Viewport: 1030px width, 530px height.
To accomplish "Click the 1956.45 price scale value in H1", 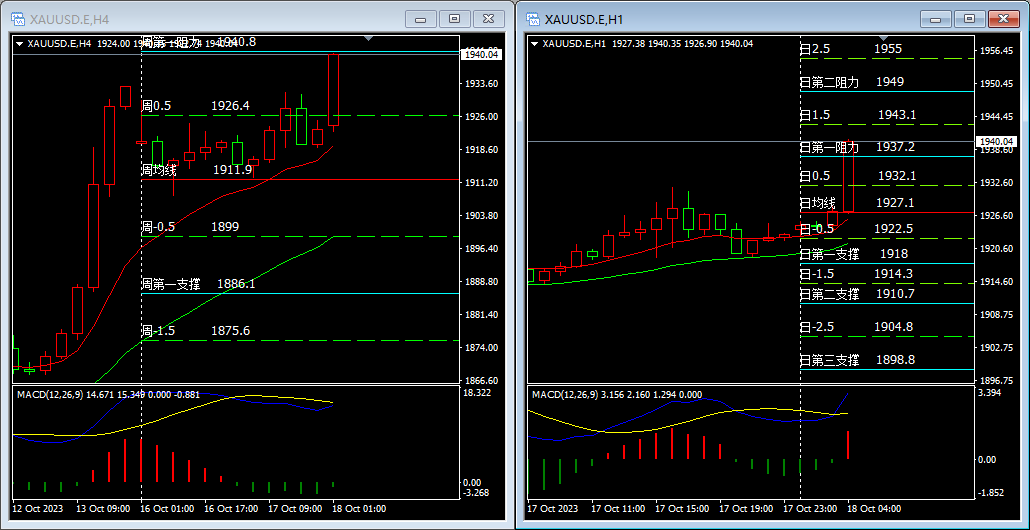I will coord(996,51).
